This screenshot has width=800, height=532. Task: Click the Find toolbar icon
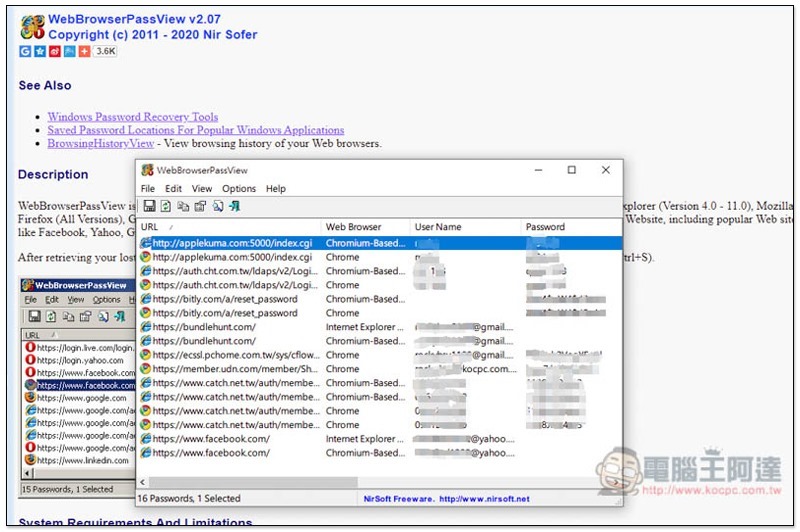(218, 206)
